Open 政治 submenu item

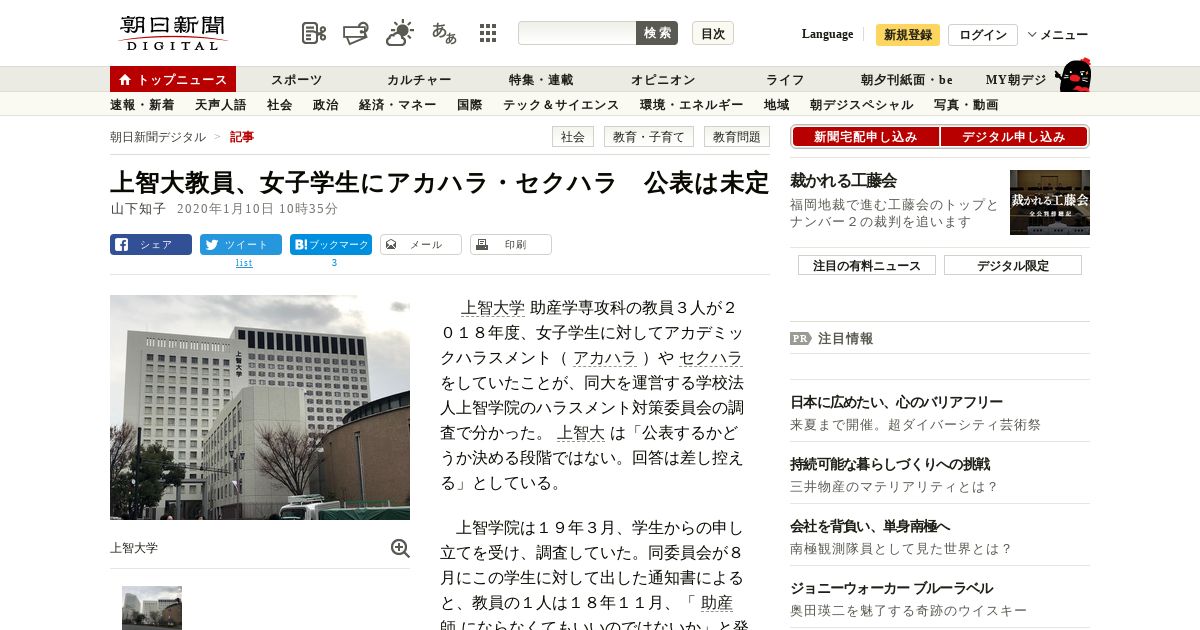coord(325,105)
